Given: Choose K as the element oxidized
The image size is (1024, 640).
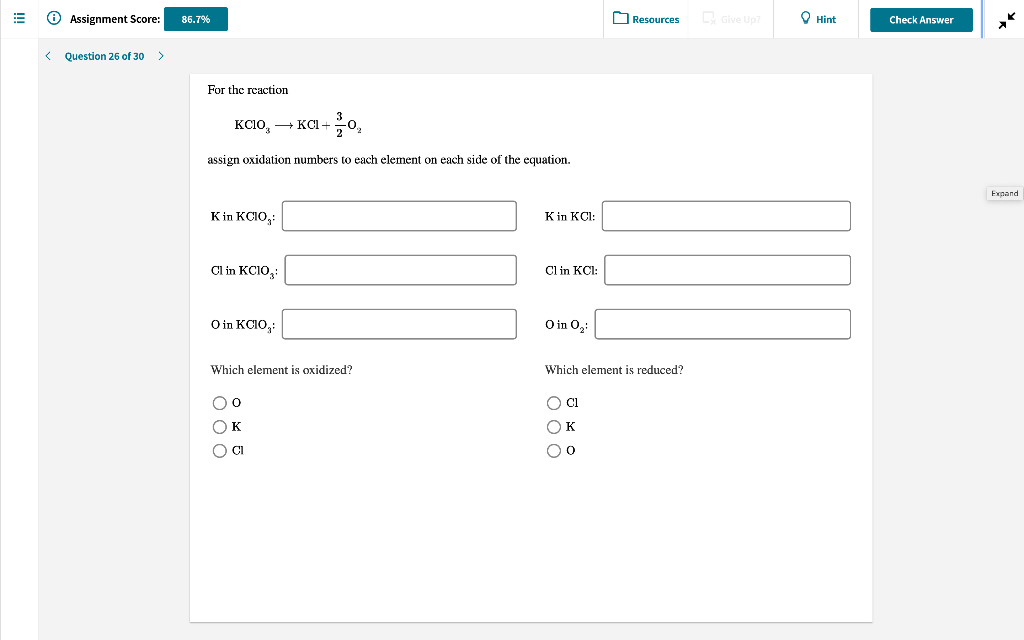Looking at the screenshot, I should click(219, 426).
